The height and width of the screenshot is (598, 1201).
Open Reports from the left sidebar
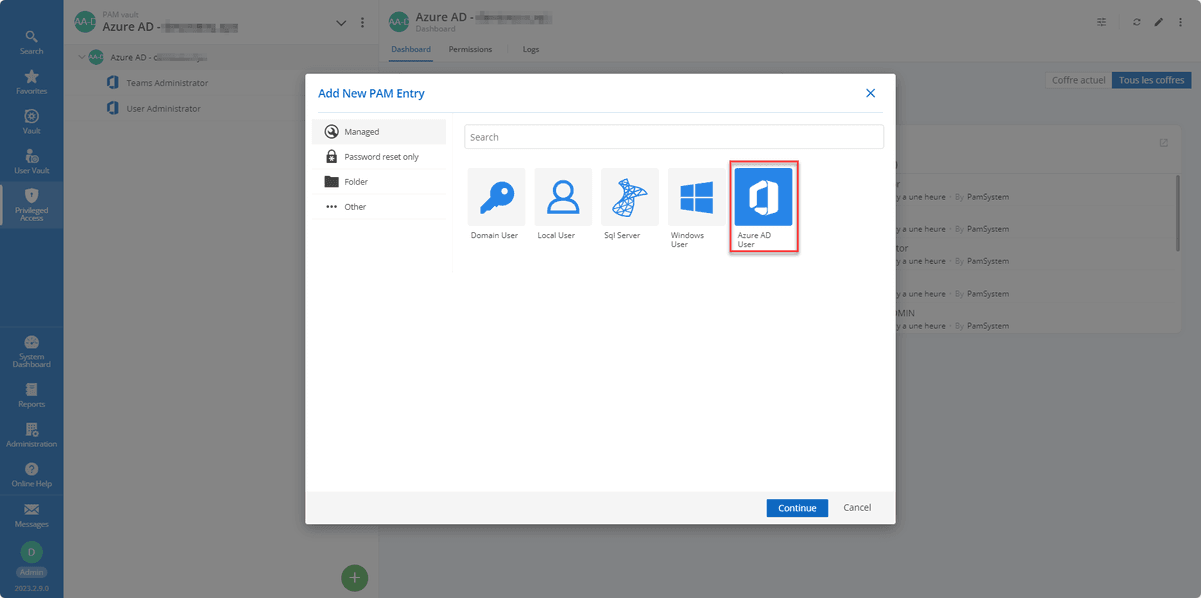click(x=31, y=394)
